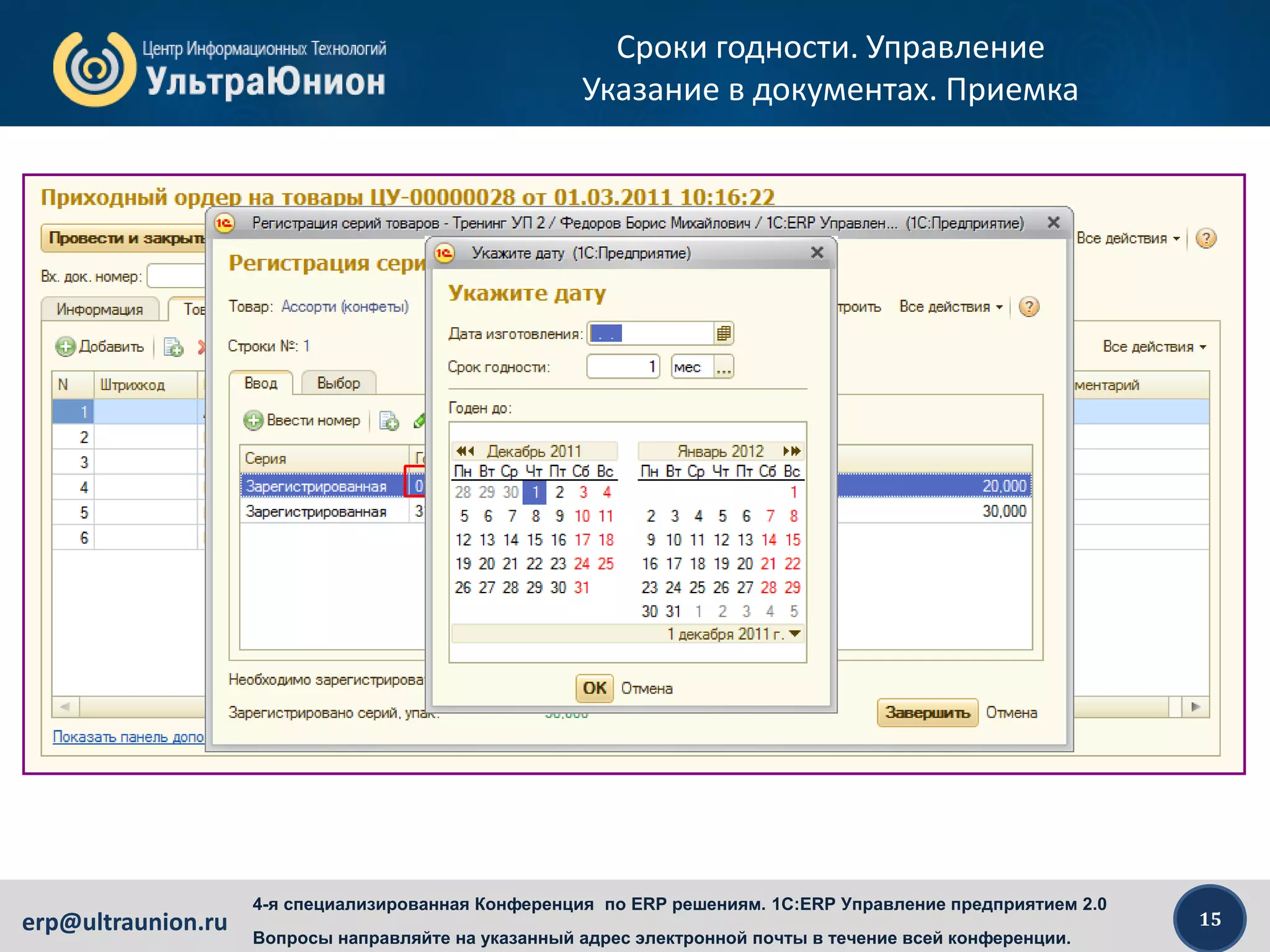Image resolution: width=1270 pixels, height=952 pixels.
Task: Click the Штрихкод column header
Action: (145, 385)
